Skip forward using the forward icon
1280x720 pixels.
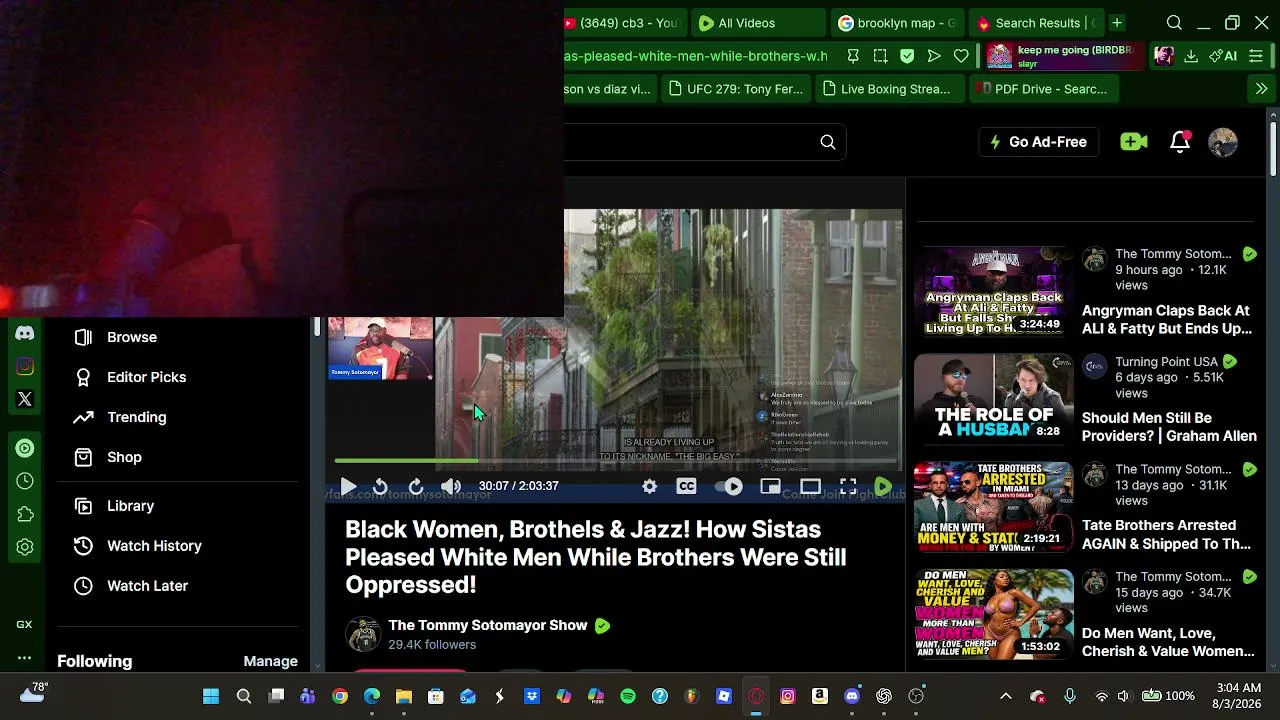point(416,486)
